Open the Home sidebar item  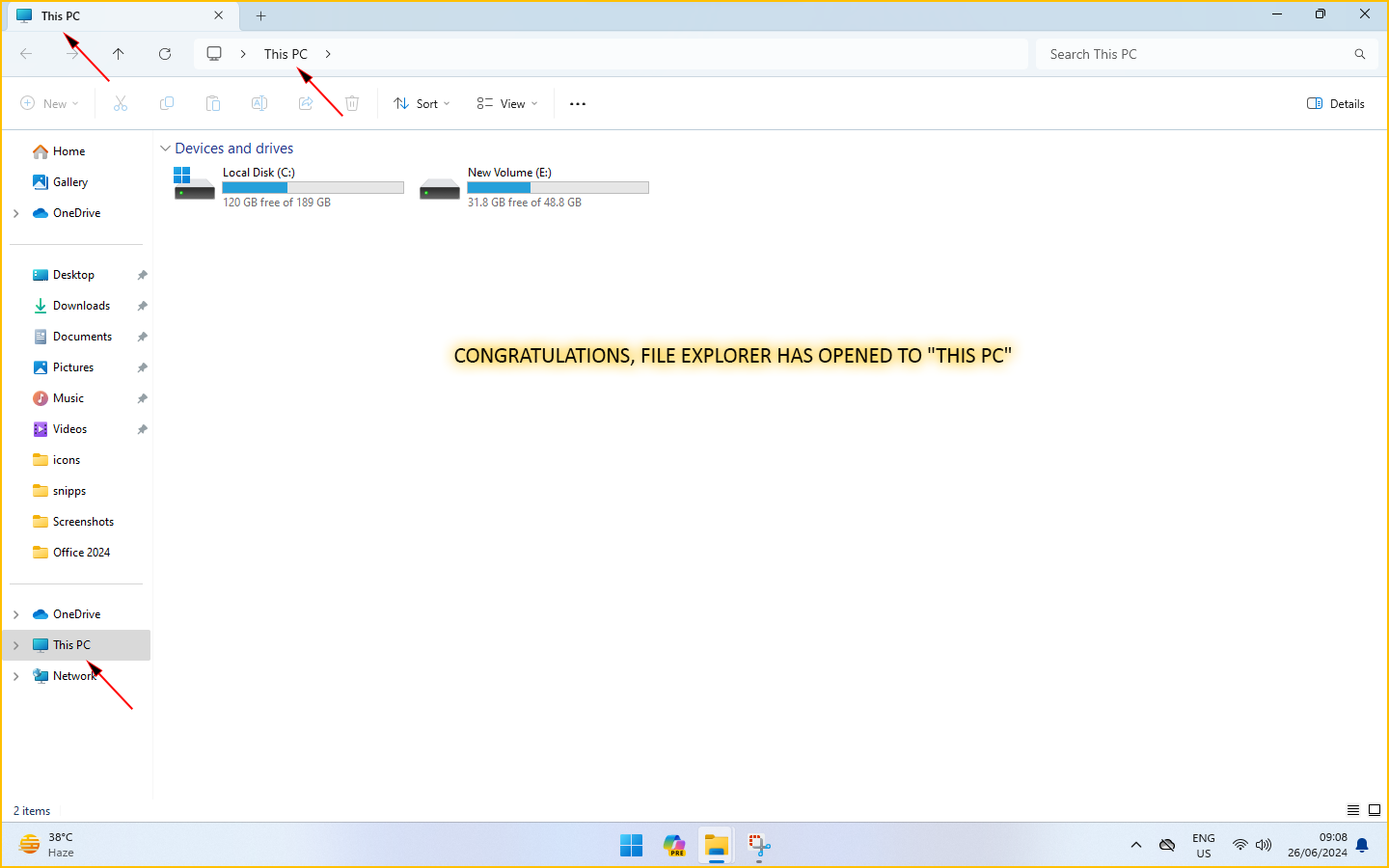[68, 151]
